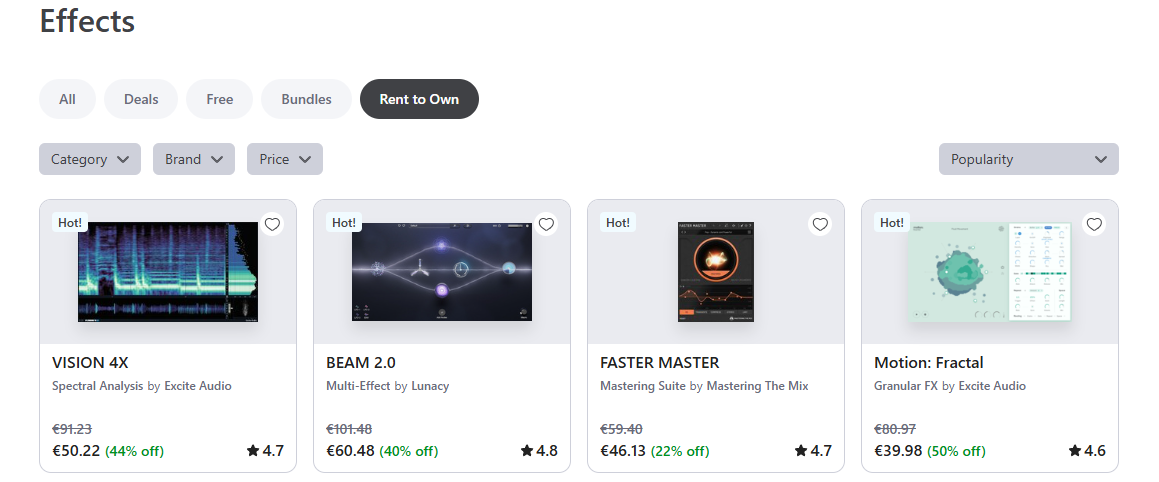Open Excite Audio brand link under VISION 4X

tap(198, 386)
